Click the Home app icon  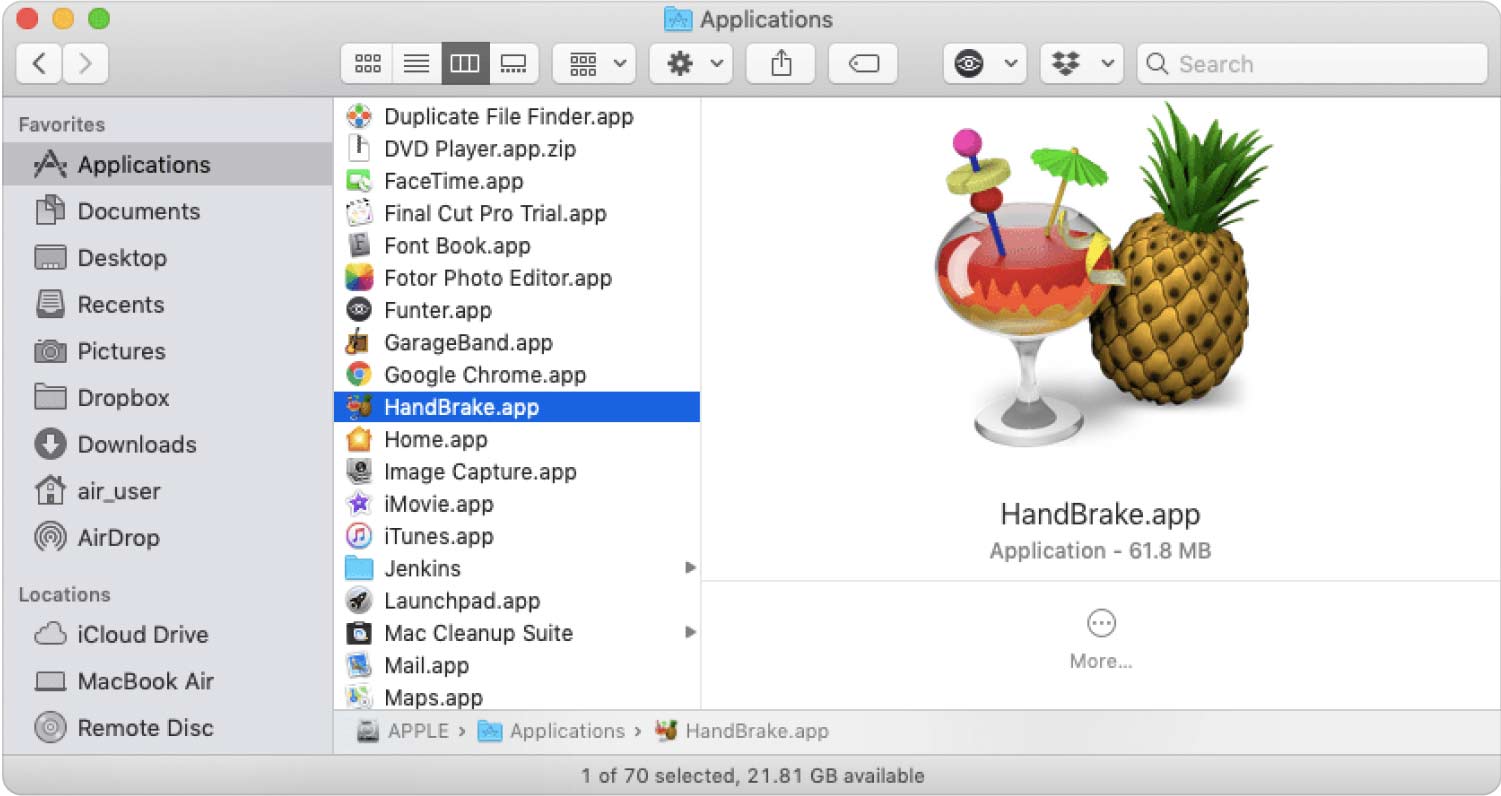pos(359,440)
